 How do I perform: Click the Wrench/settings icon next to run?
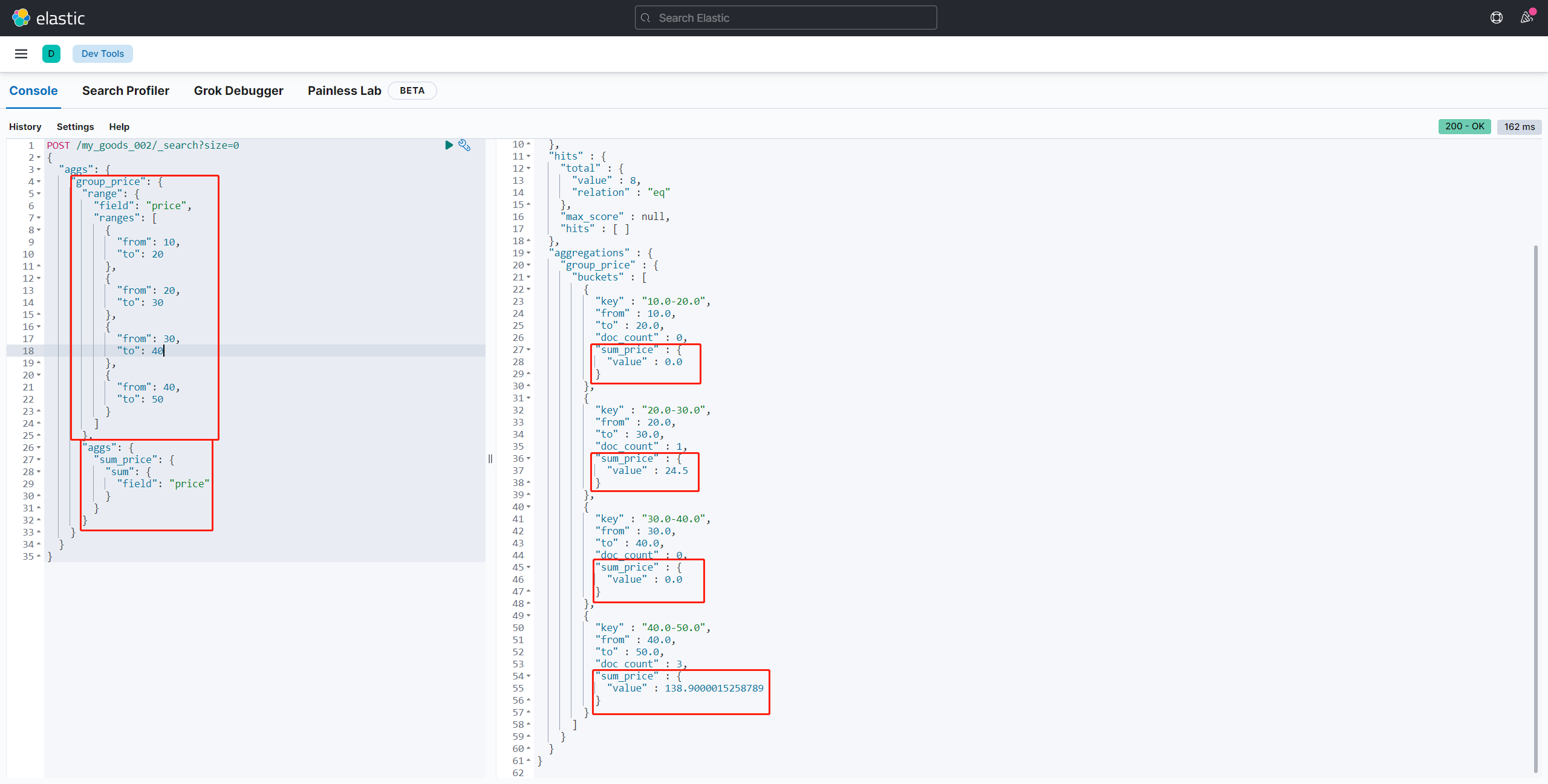464,145
